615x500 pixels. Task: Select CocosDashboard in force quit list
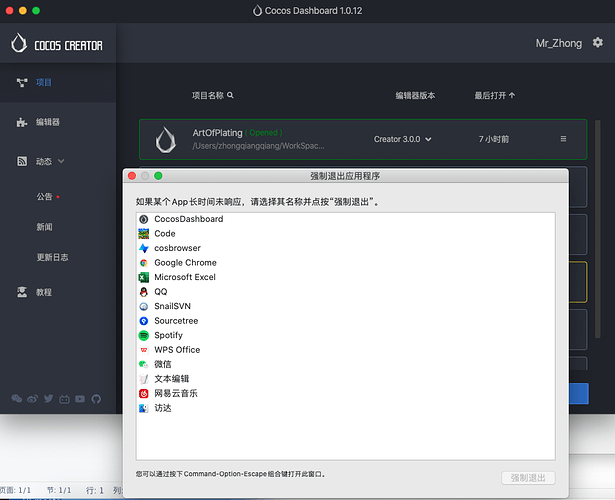pos(346,219)
